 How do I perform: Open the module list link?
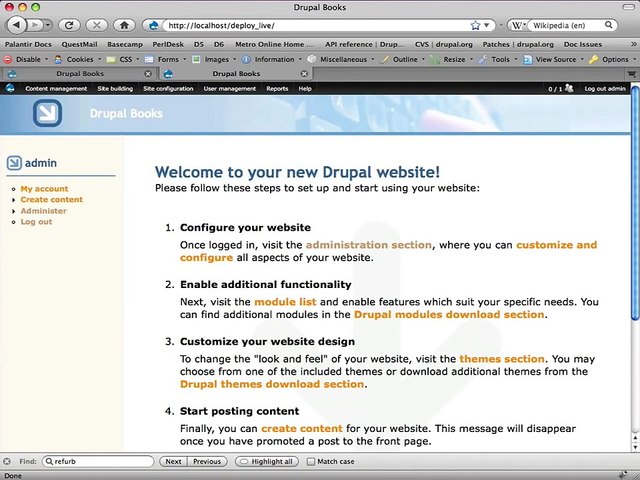[x=285, y=302]
